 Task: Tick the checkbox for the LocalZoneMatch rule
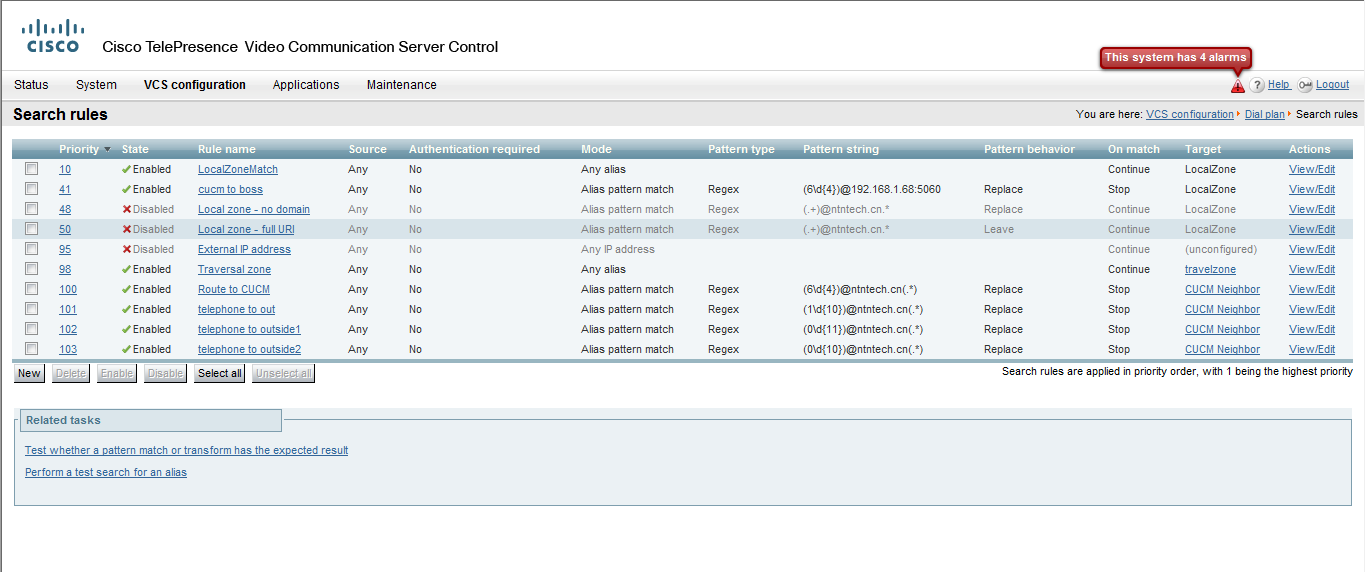point(32,169)
